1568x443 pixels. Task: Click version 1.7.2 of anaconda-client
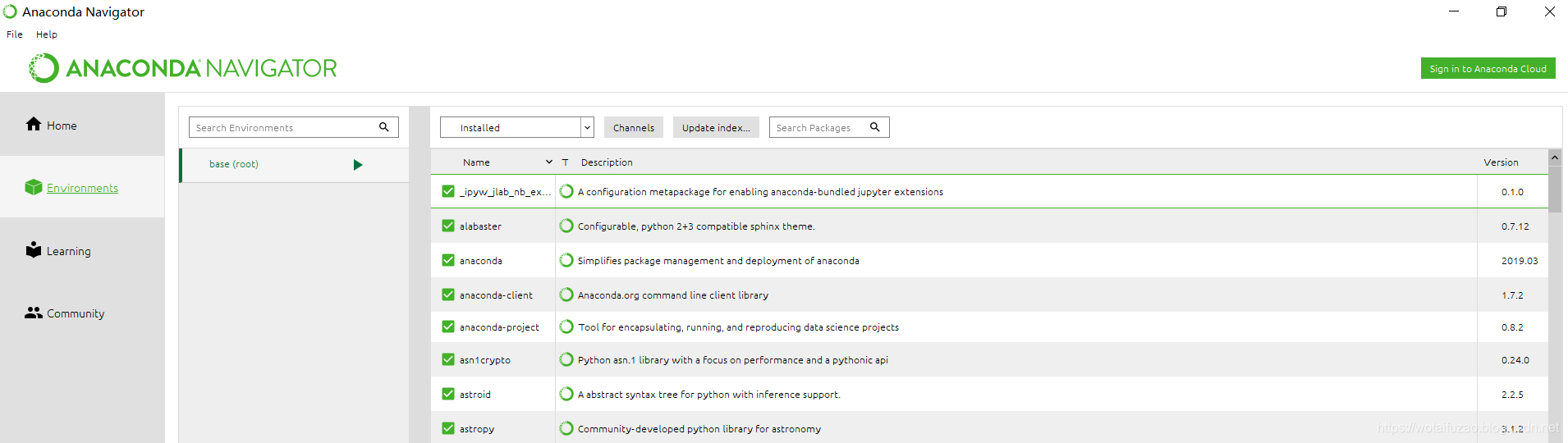coord(1512,295)
